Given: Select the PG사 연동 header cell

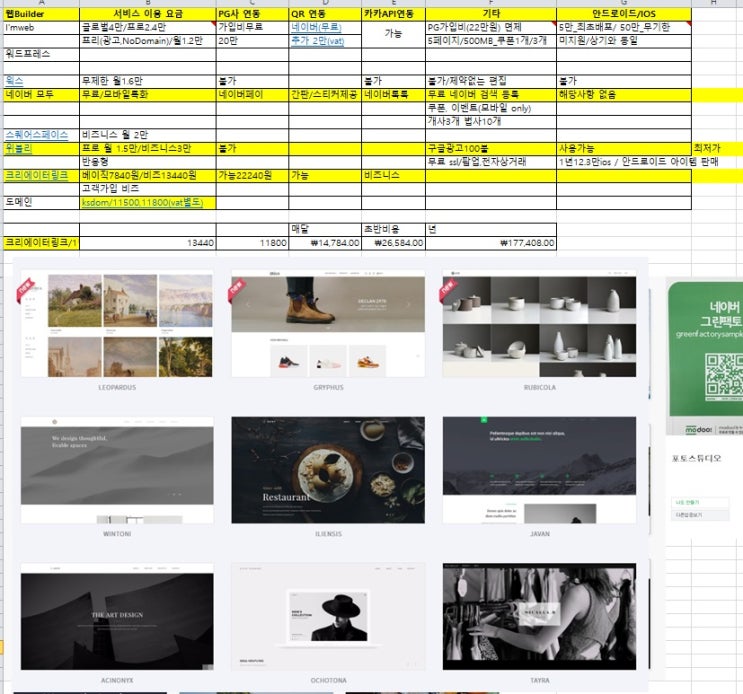Looking at the screenshot, I should [252, 14].
